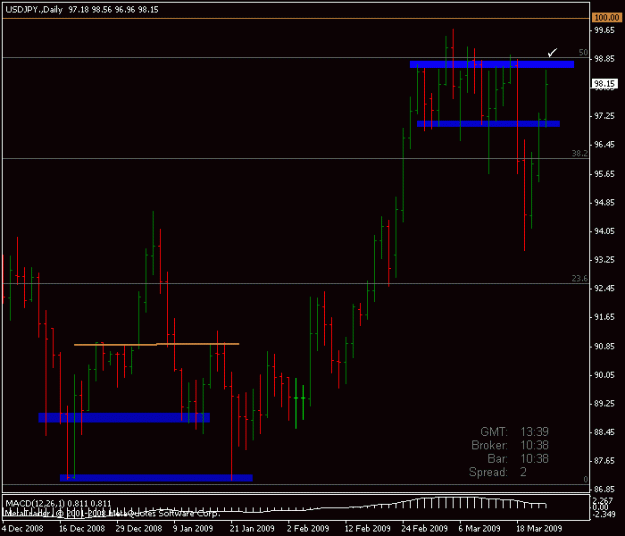625x536 pixels.
Task: Click the 96.45 price axis label
Action: click(x=604, y=145)
